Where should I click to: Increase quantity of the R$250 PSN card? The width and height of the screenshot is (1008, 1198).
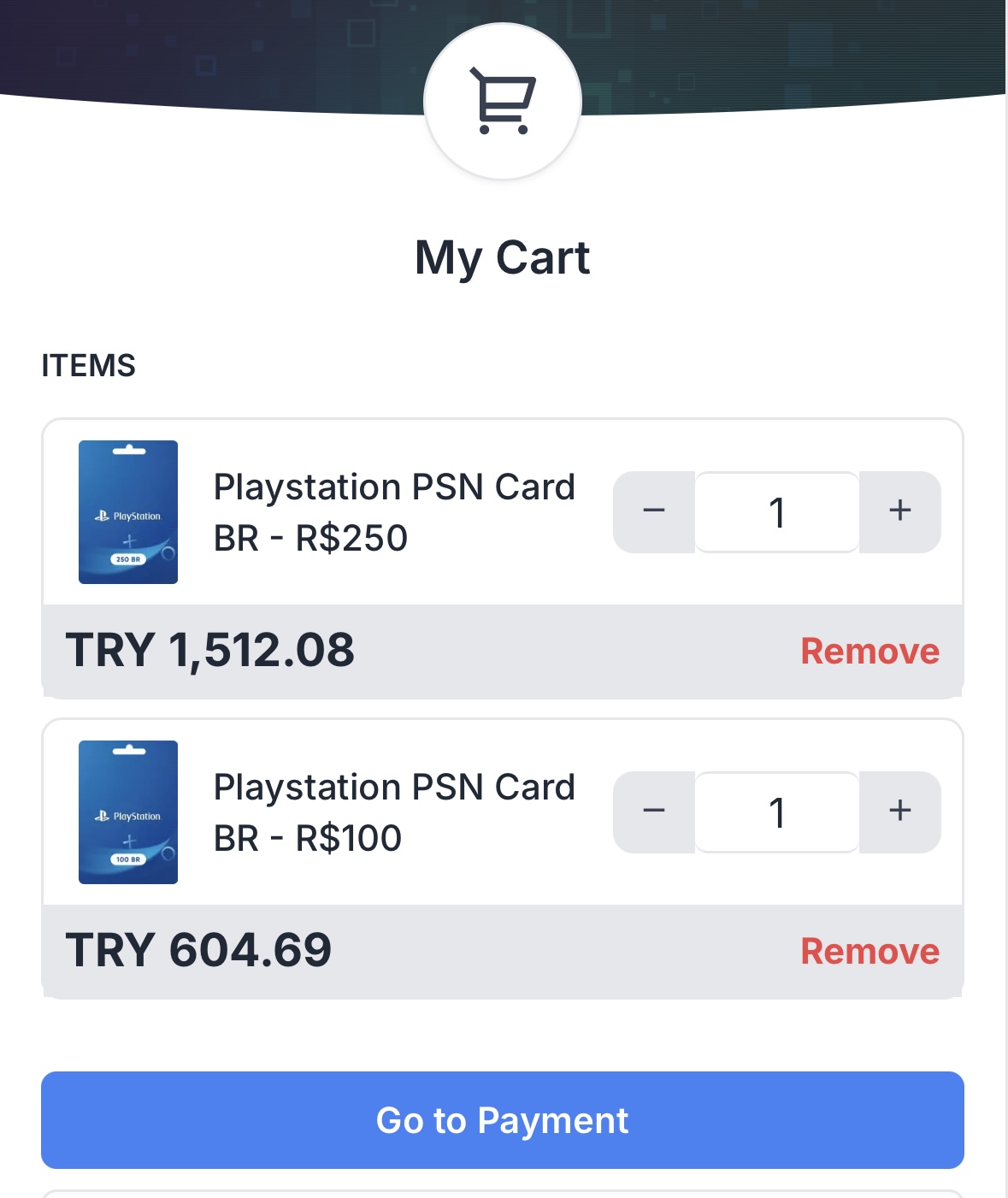point(899,511)
